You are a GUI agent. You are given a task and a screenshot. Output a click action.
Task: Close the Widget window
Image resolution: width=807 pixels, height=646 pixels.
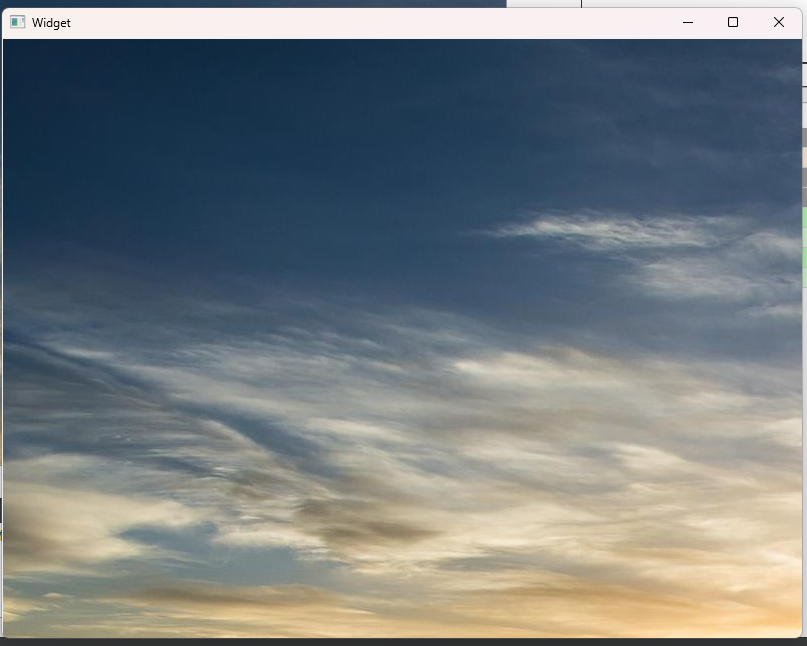tap(779, 22)
